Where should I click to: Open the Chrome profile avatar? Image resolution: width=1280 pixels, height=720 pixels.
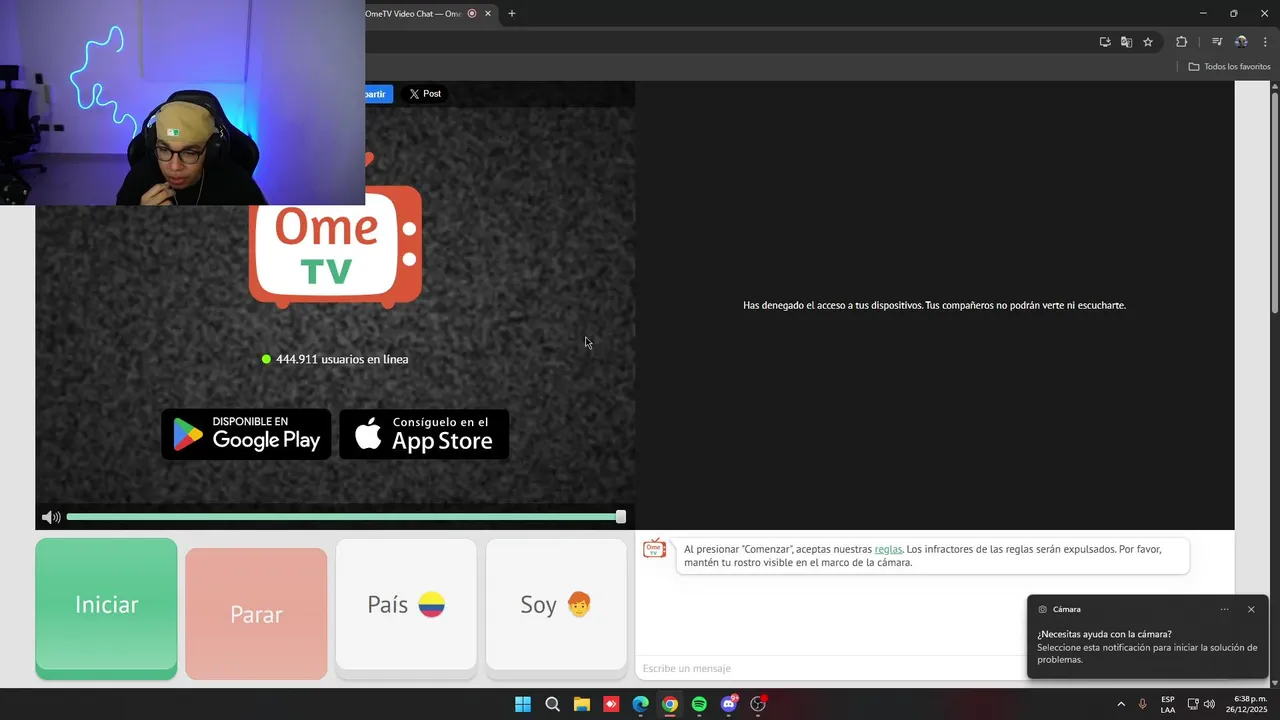pos(1241,42)
